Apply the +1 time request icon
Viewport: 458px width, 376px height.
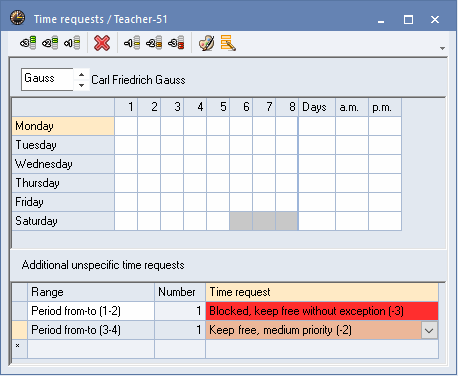pyautogui.click(x=72, y=43)
